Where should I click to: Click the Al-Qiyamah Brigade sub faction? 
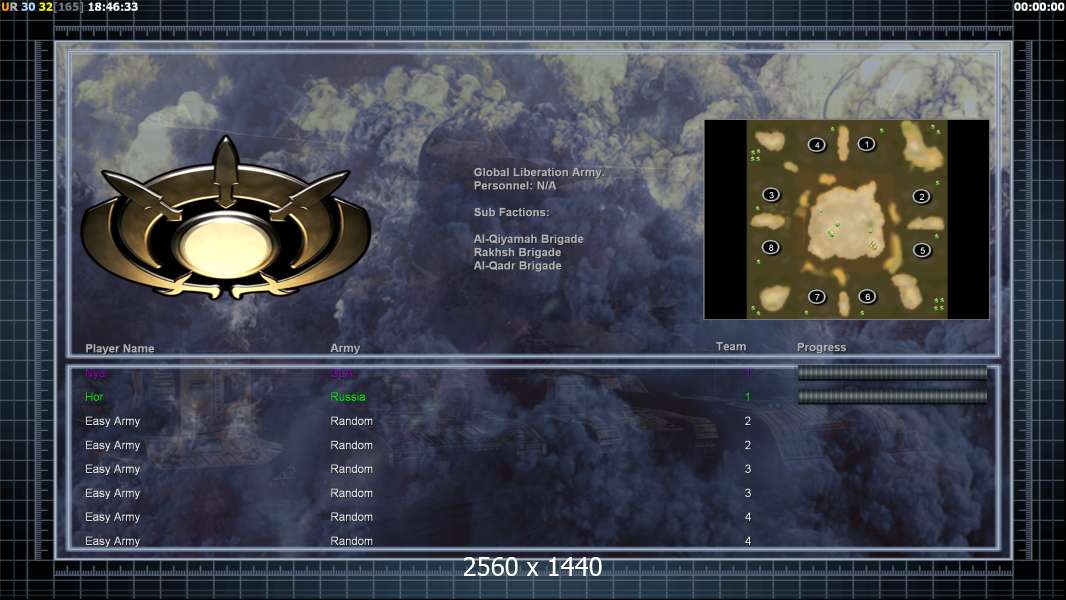tap(528, 239)
